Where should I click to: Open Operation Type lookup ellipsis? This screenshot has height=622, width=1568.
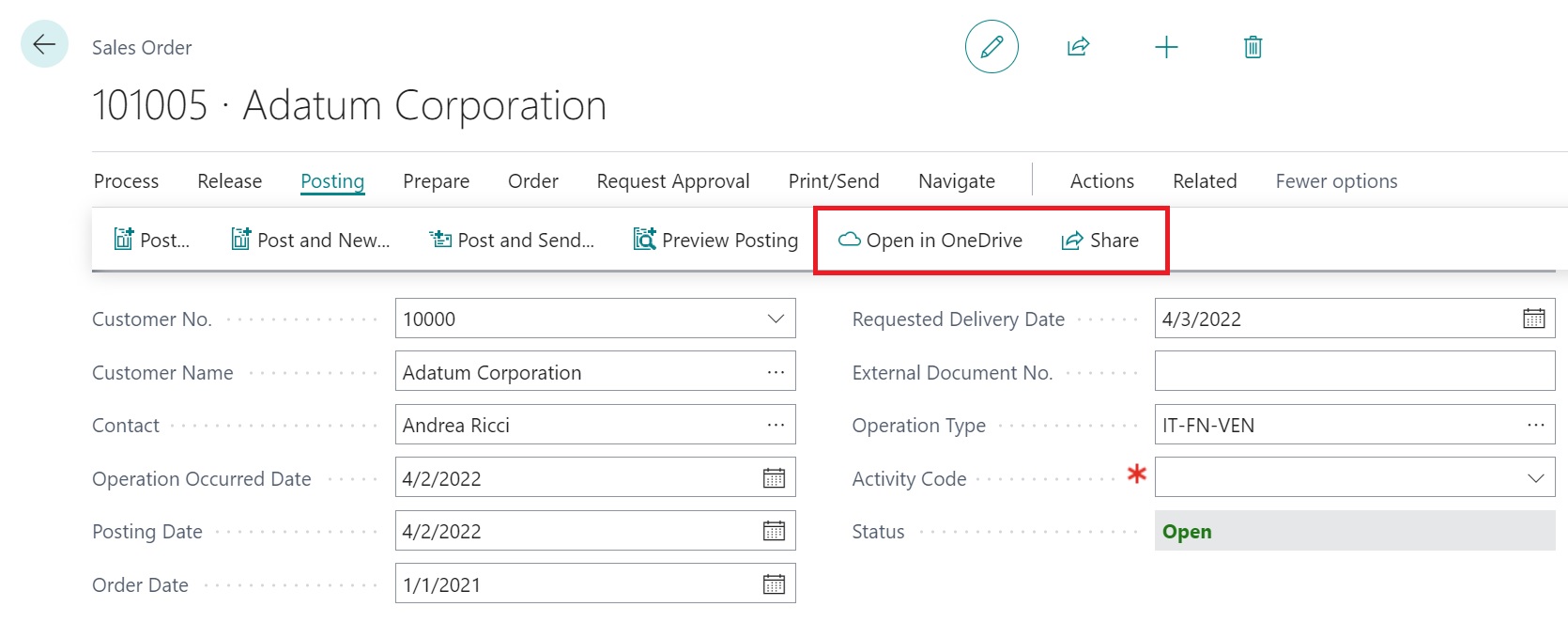1535,426
